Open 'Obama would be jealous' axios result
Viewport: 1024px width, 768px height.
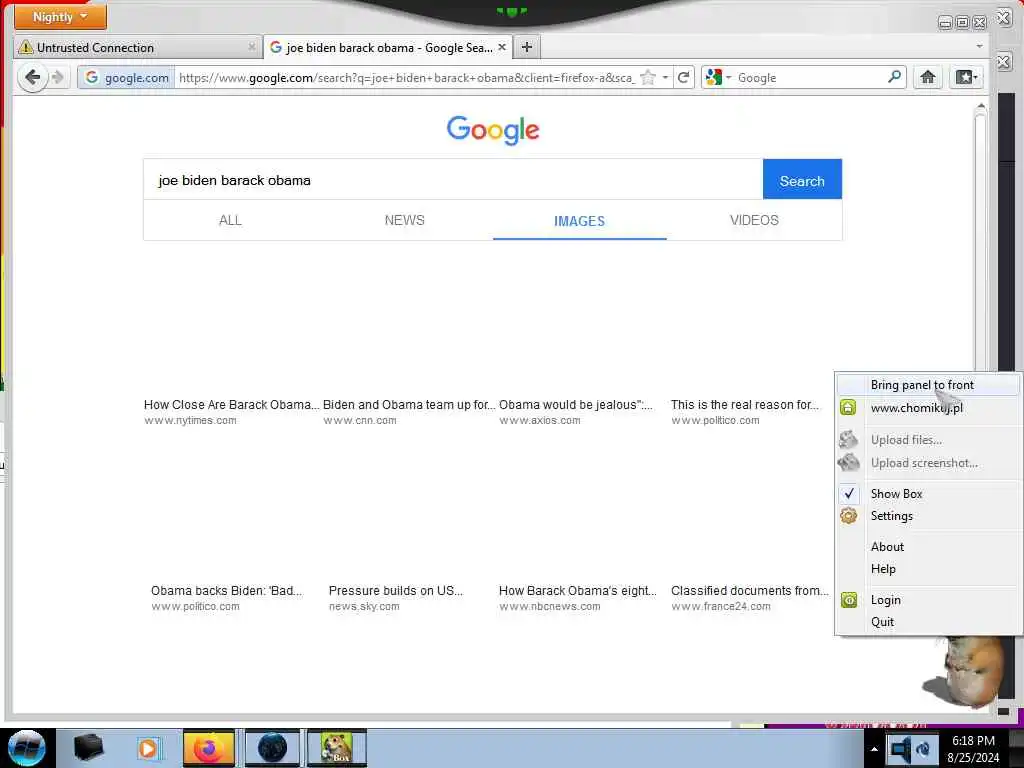pyautogui.click(x=575, y=404)
